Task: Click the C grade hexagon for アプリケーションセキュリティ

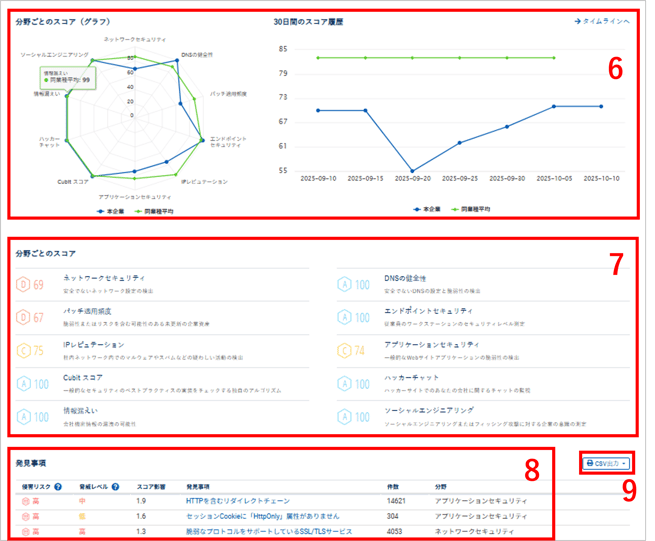Action: coord(346,350)
